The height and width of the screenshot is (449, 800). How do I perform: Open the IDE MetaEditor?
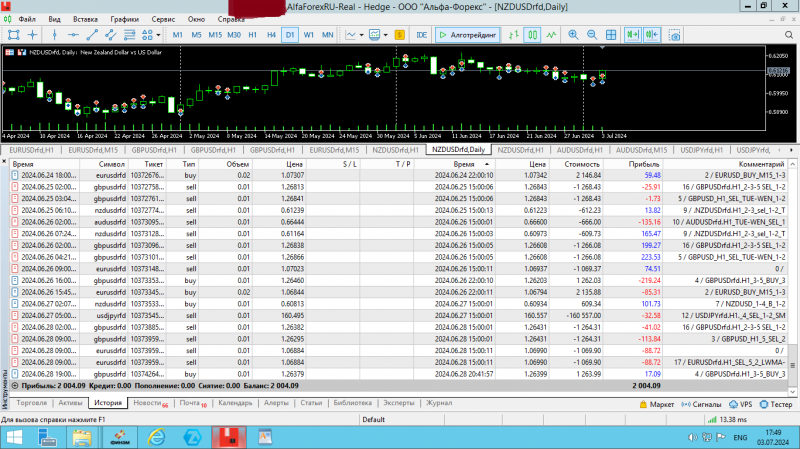(x=422, y=35)
